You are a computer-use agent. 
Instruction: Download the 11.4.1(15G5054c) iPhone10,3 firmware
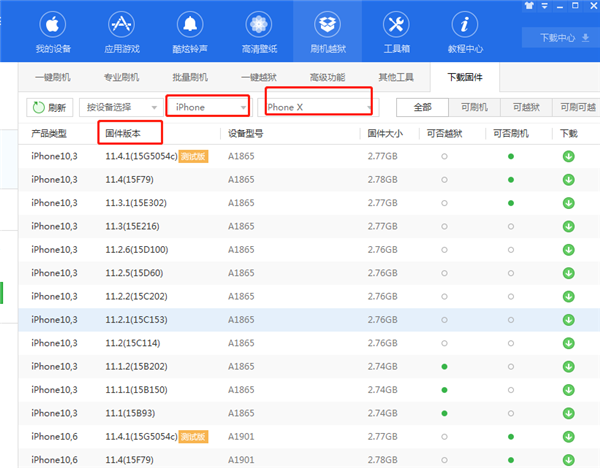tap(568, 155)
